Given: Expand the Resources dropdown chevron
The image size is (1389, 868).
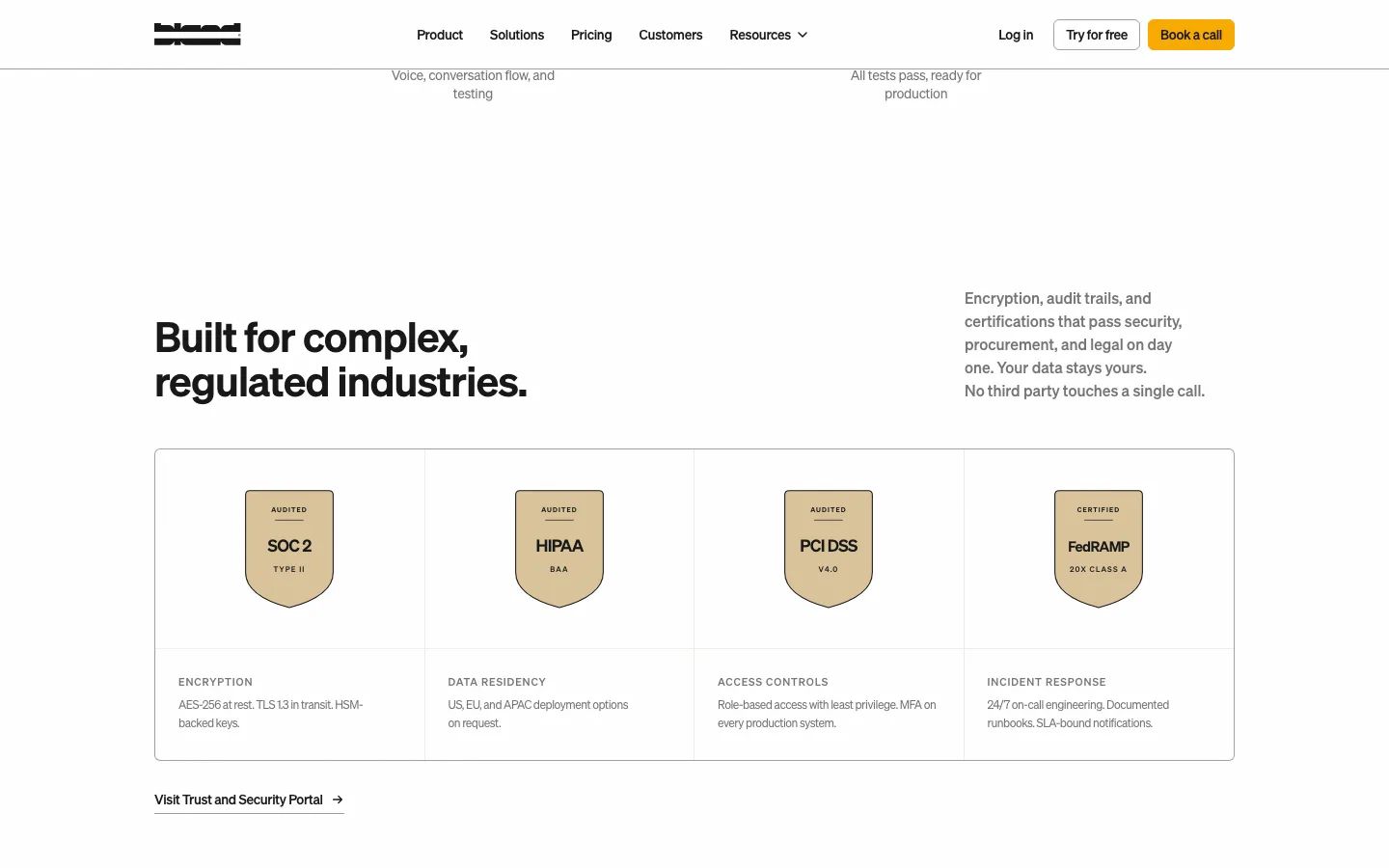Looking at the screenshot, I should click(x=803, y=35).
